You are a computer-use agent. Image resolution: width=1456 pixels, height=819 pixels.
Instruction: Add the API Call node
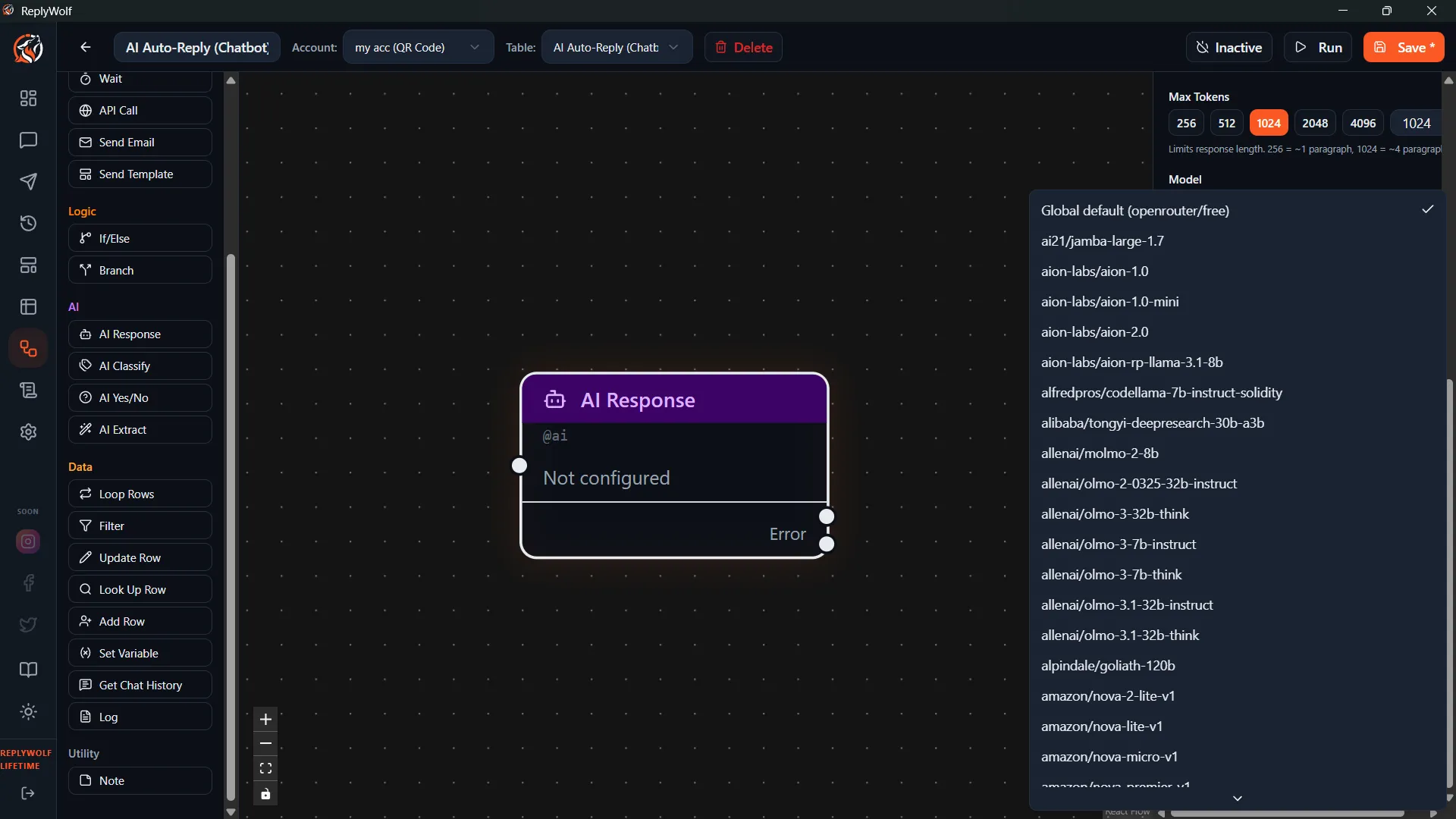click(140, 111)
